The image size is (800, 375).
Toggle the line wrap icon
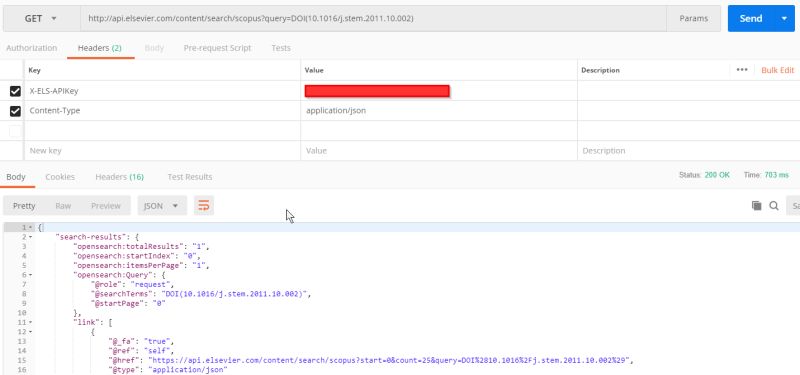pyautogui.click(x=204, y=206)
